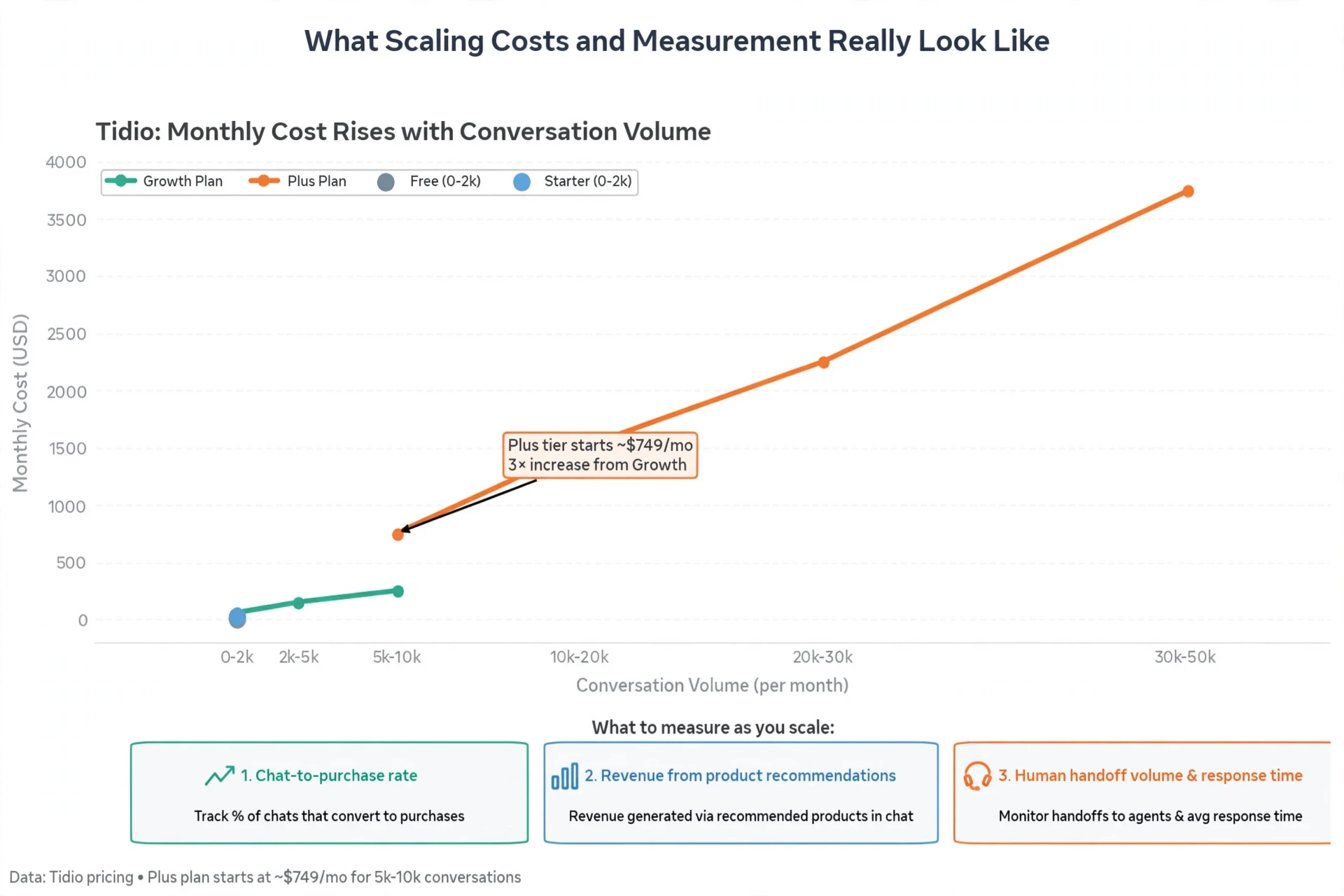Screen dimensions: 1344x896
Task: Click the 'Starter (0-2k)' legend label
Action: coord(588,181)
